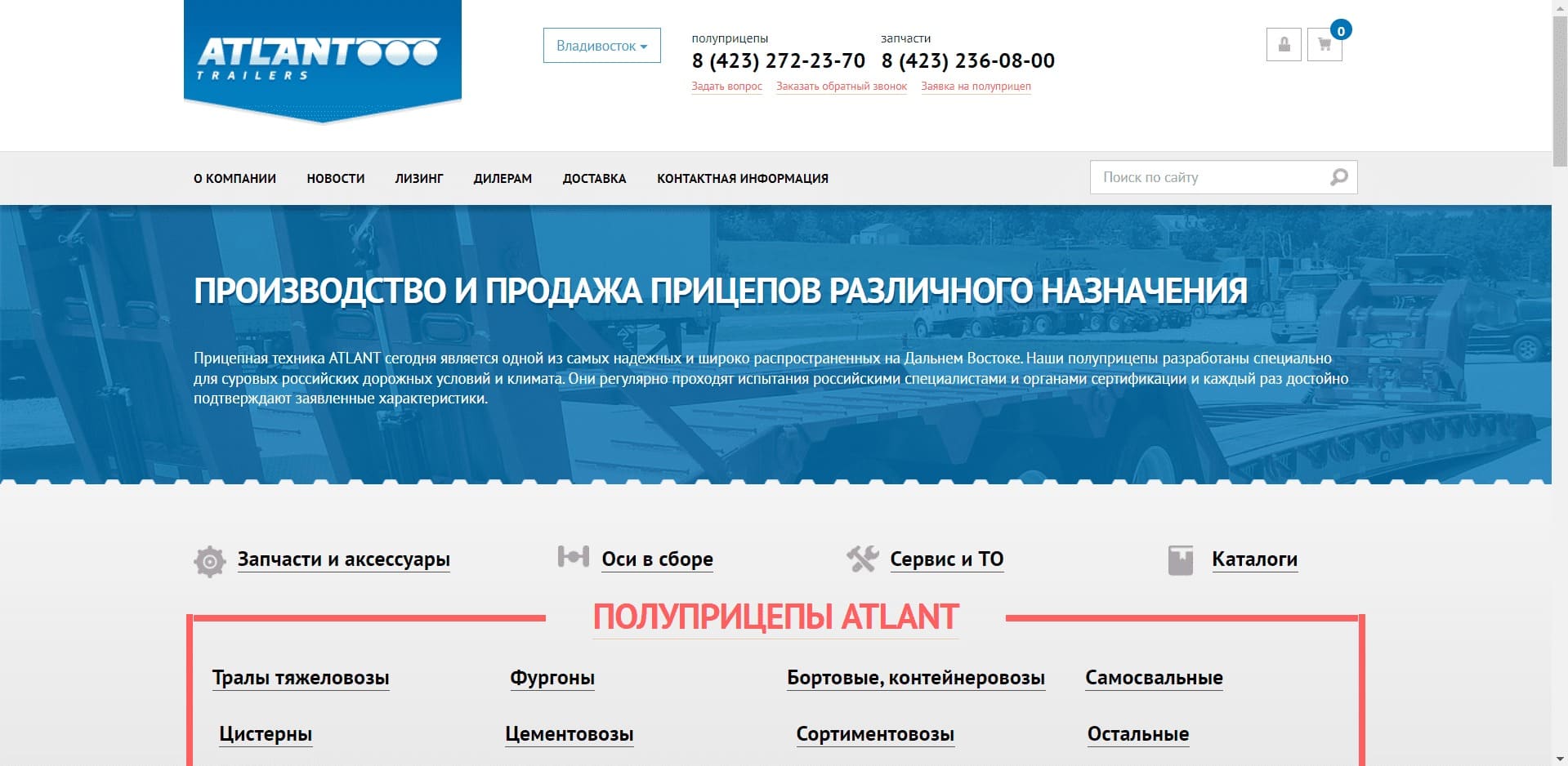Click the axle icon beside Оси в сборе

(x=573, y=557)
